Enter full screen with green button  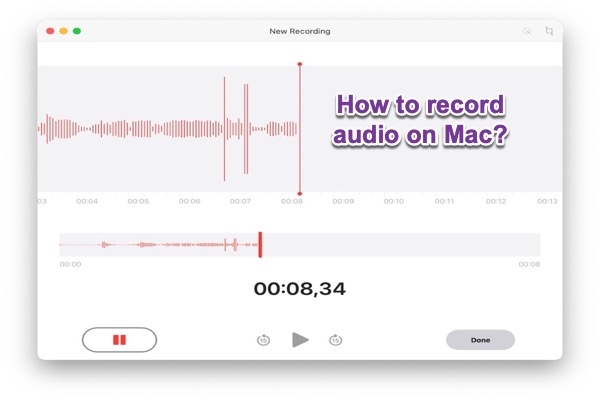coord(77,31)
